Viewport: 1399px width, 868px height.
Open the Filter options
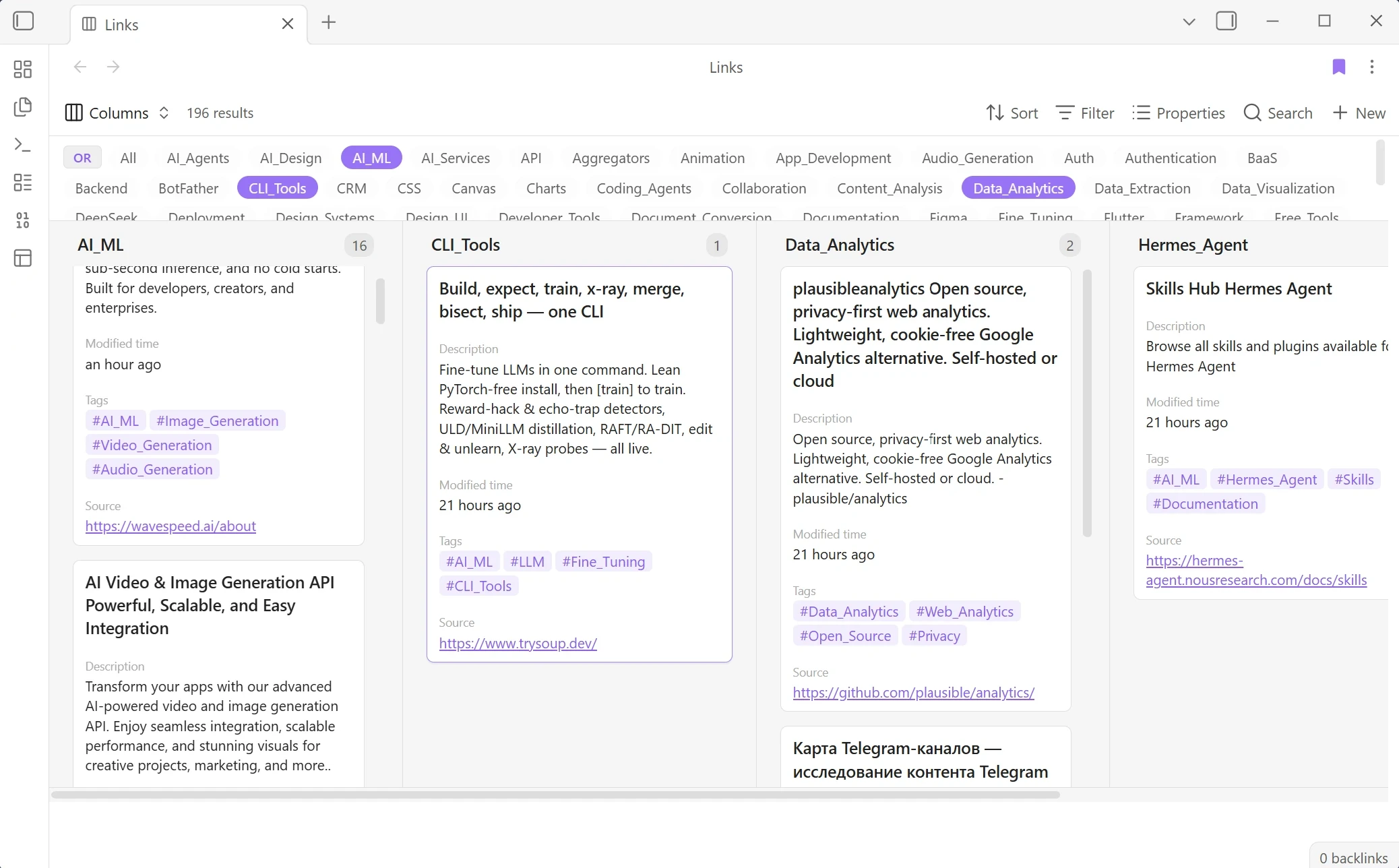pyautogui.click(x=1085, y=113)
